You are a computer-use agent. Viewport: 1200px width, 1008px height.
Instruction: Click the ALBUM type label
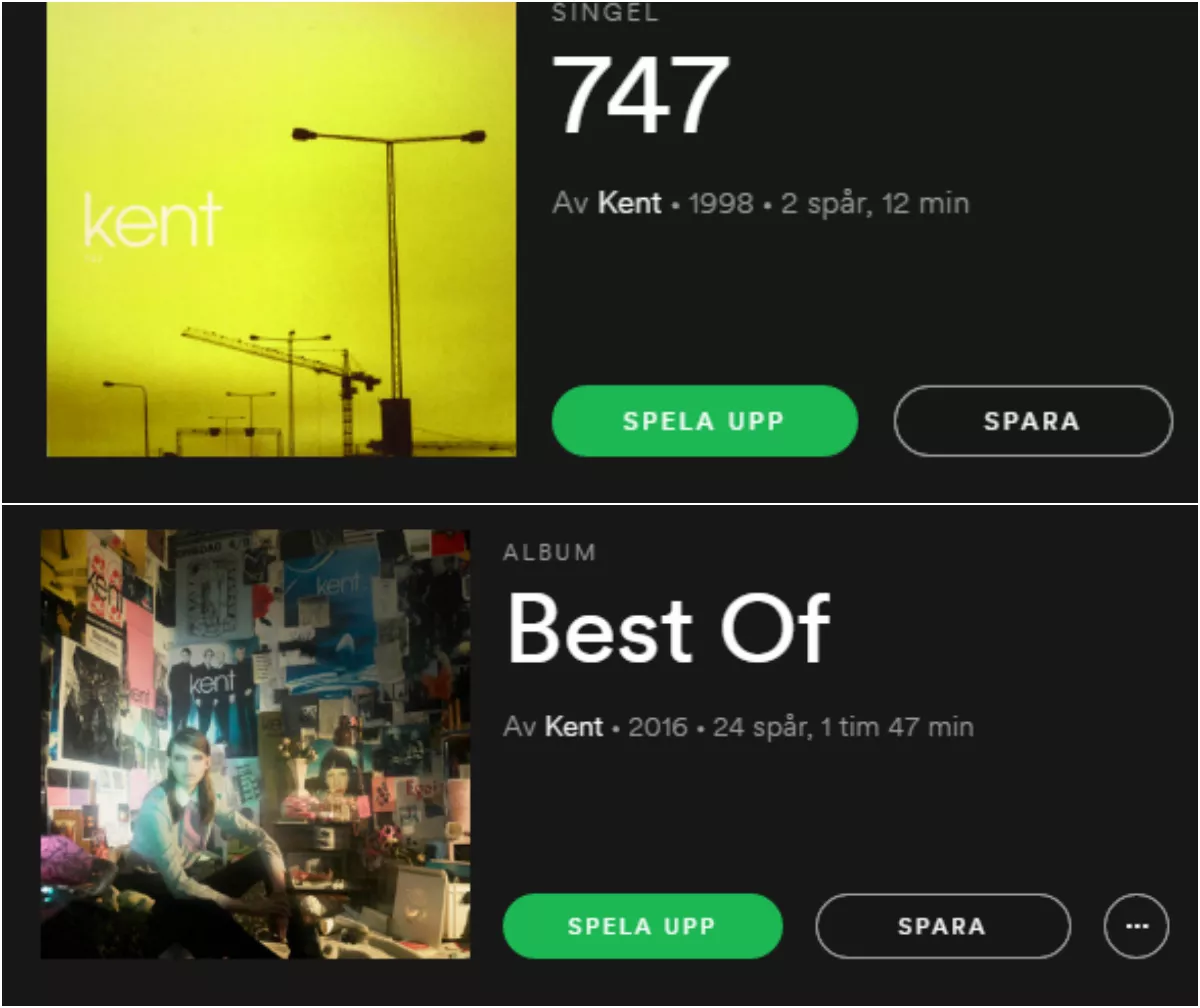[550, 552]
